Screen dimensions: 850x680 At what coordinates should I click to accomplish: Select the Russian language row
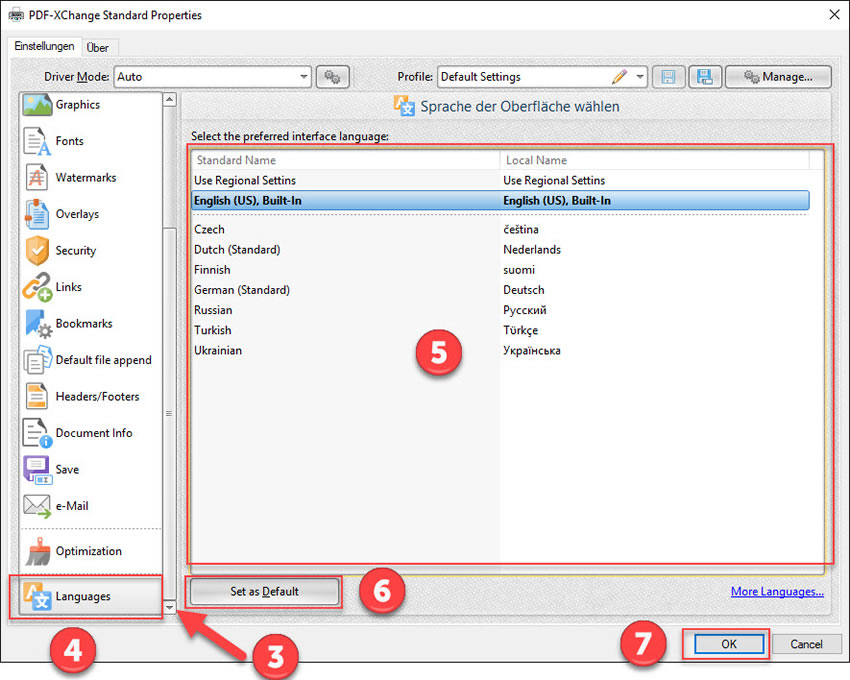tap(501, 310)
